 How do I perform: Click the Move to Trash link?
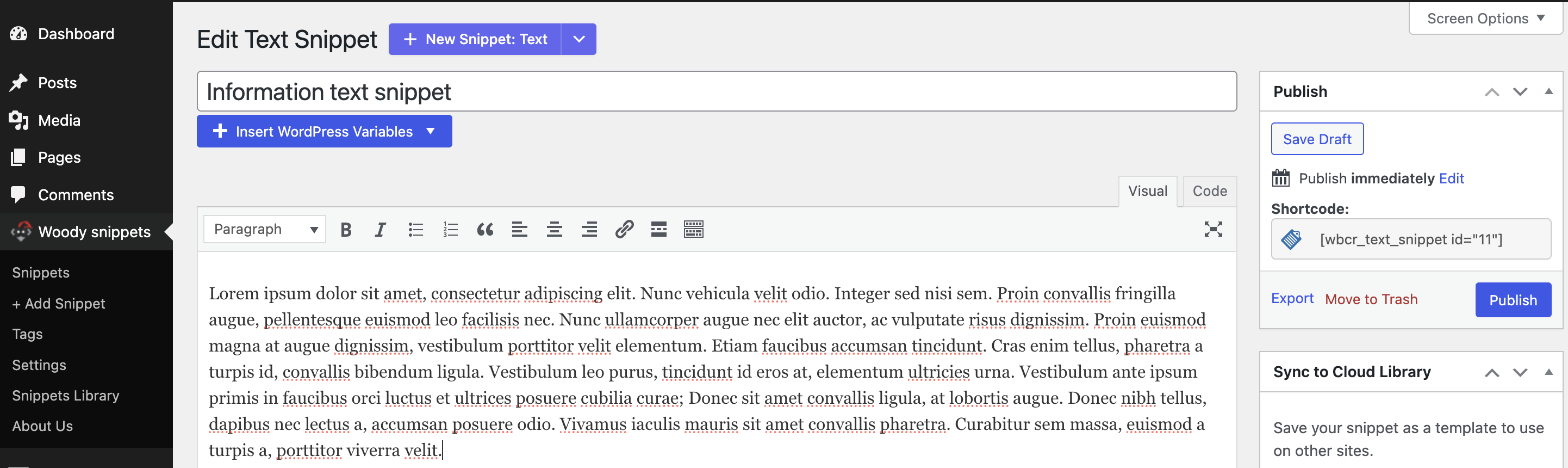1371,299
